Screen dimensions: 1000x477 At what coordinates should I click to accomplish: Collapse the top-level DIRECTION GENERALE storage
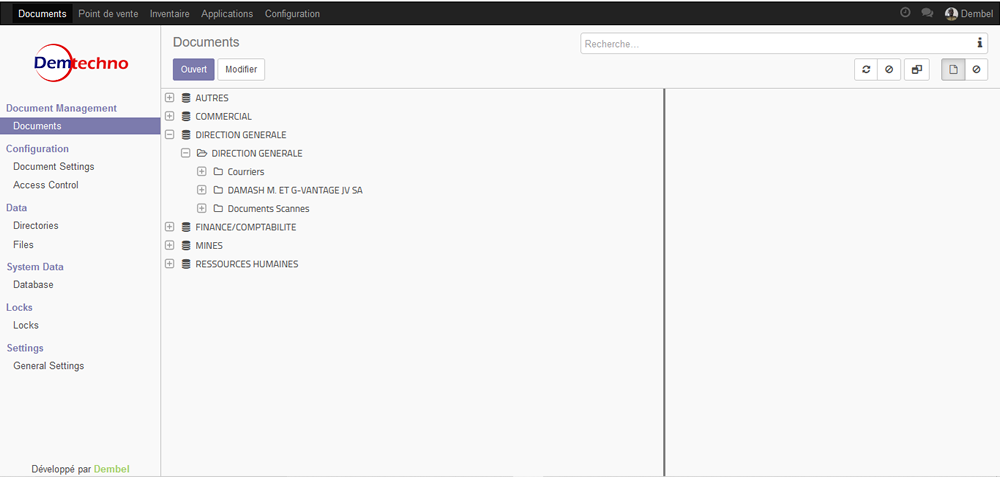[x=170, y=134]
